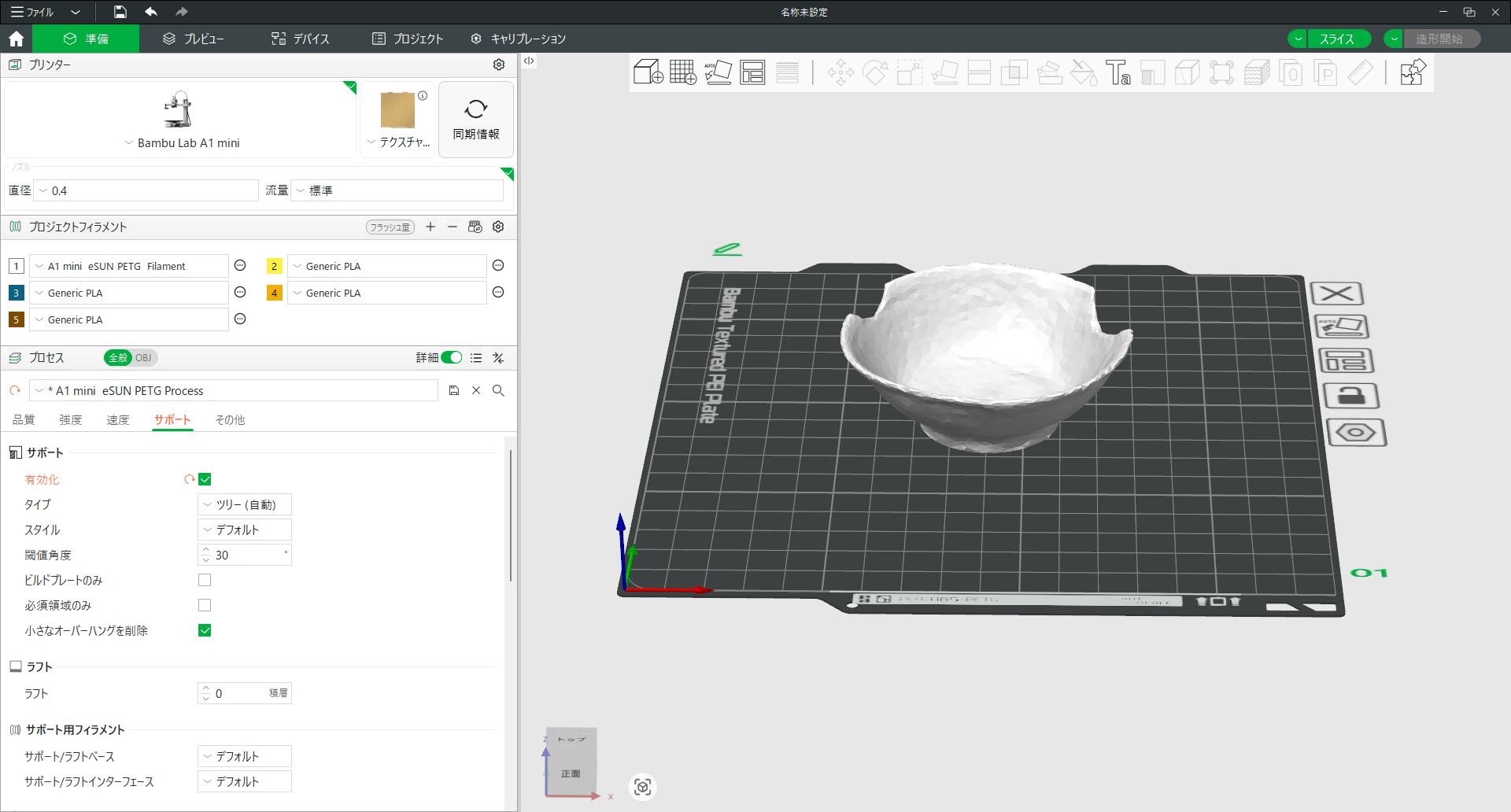Click the Auto orient toolbar icon
This screenshot has height=812, width=1511.
tap(718, 72)
